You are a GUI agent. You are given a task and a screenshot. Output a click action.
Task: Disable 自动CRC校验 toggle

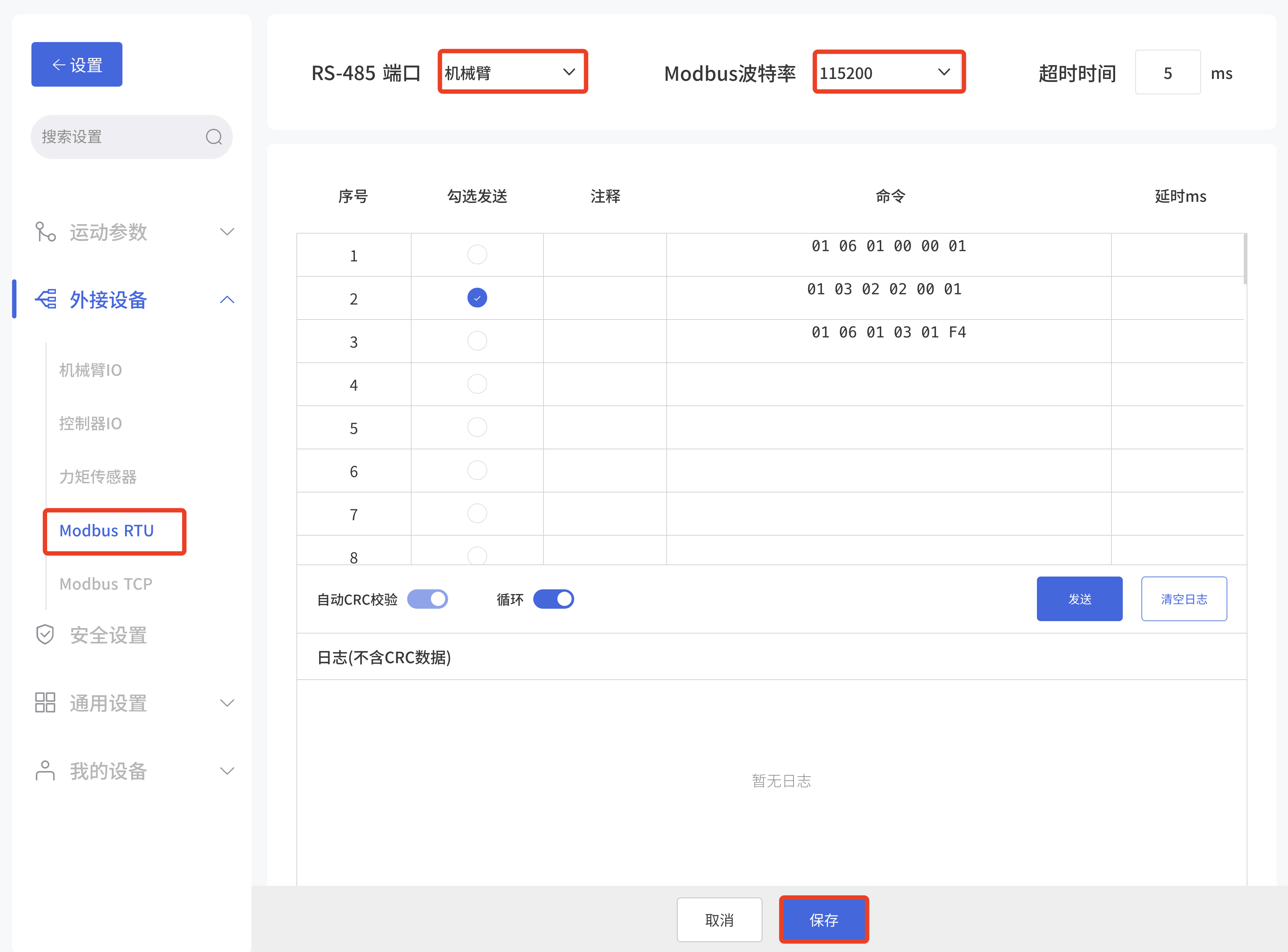(x=427, y=599)
